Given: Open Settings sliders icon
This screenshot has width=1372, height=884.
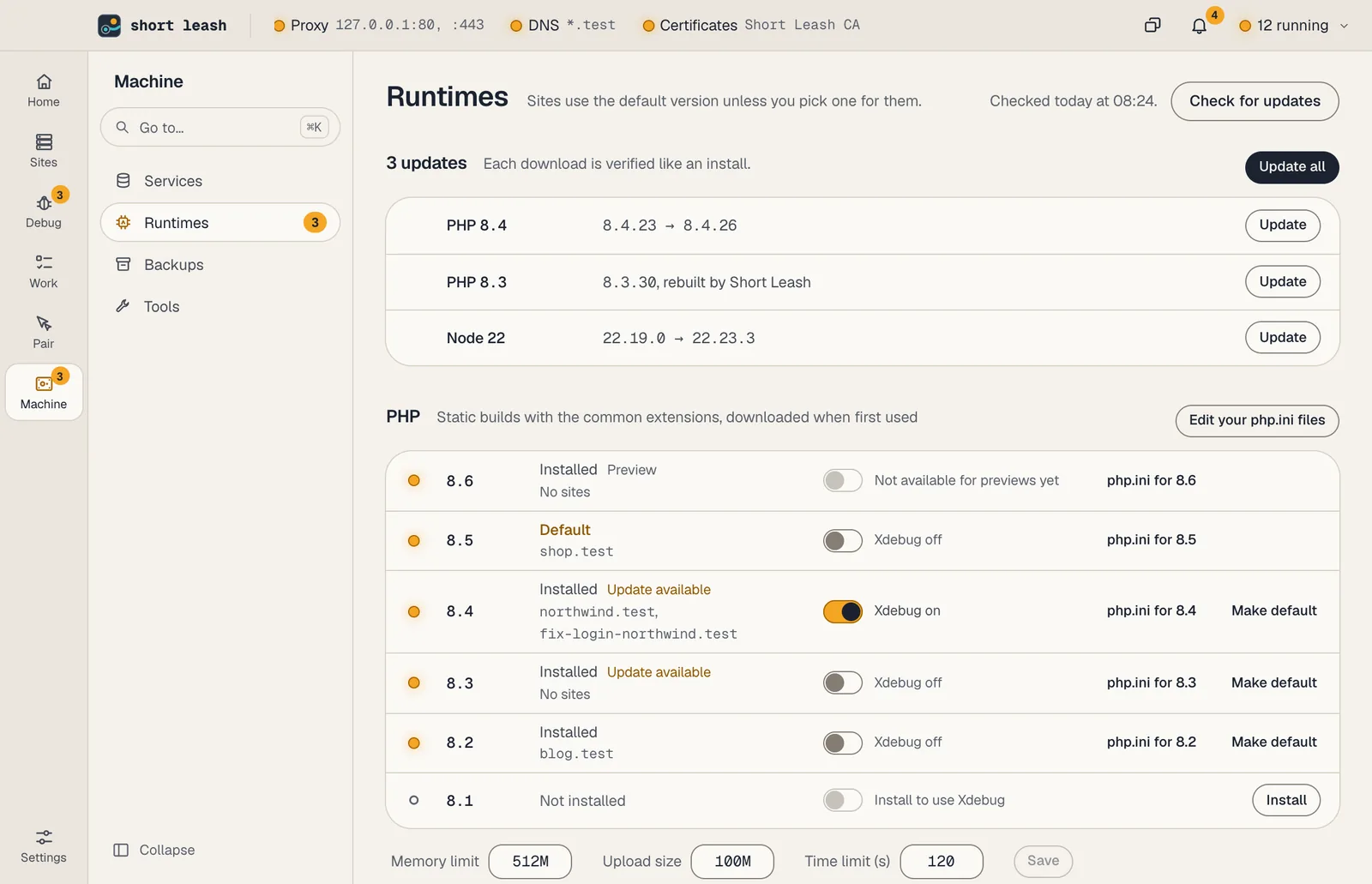Looking at the screenshot, I should [44, 837].
